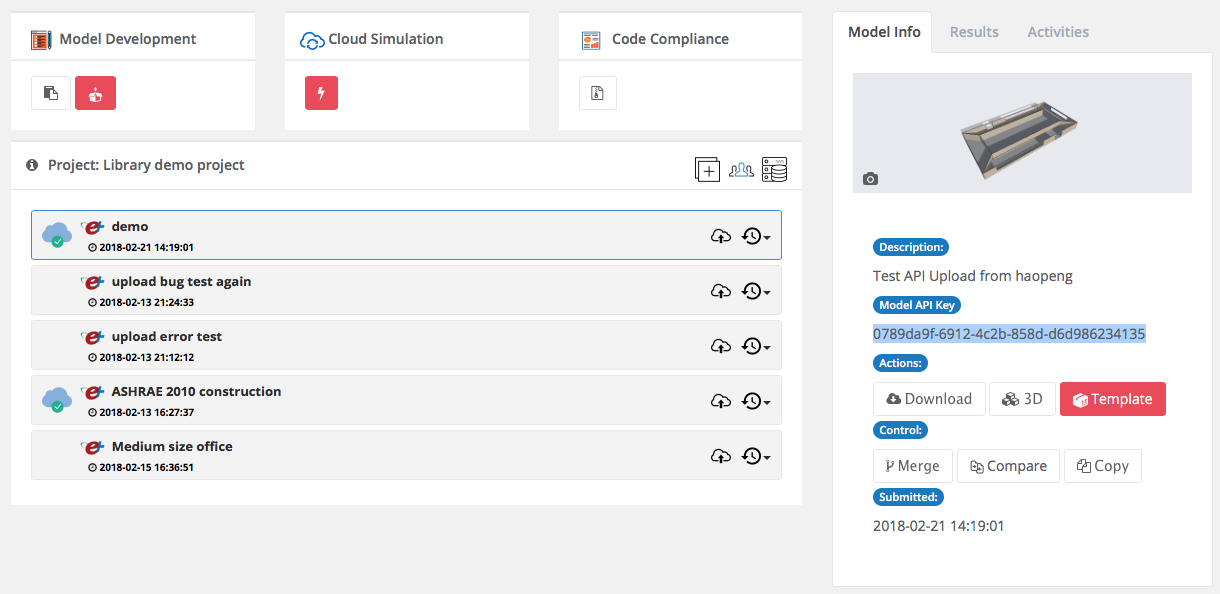Open history dropdown for ASHRAE 2010 construction
The height and width of the screenshot is (594, 1220).
[755, 401]
